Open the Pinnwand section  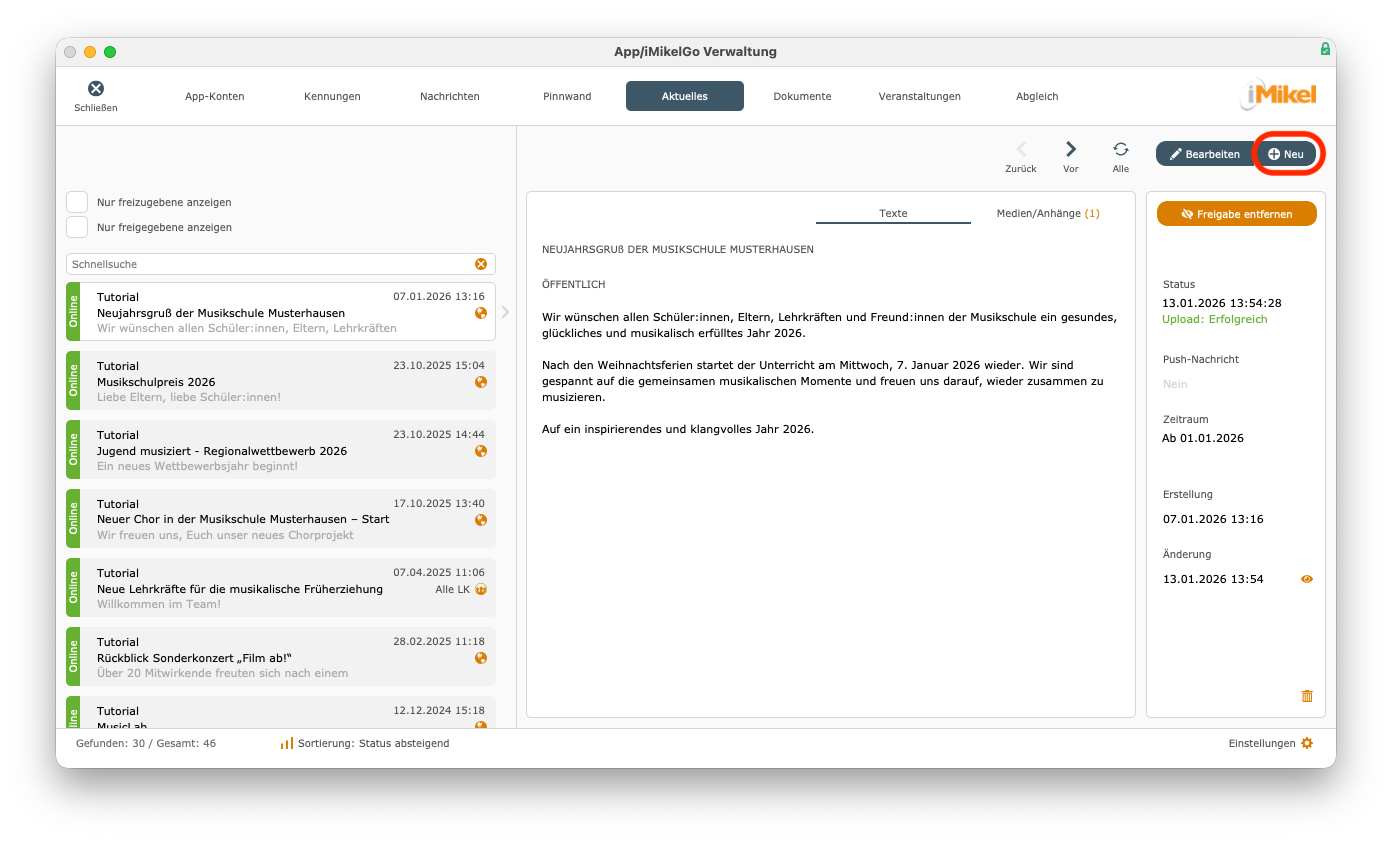click(567, 96)
